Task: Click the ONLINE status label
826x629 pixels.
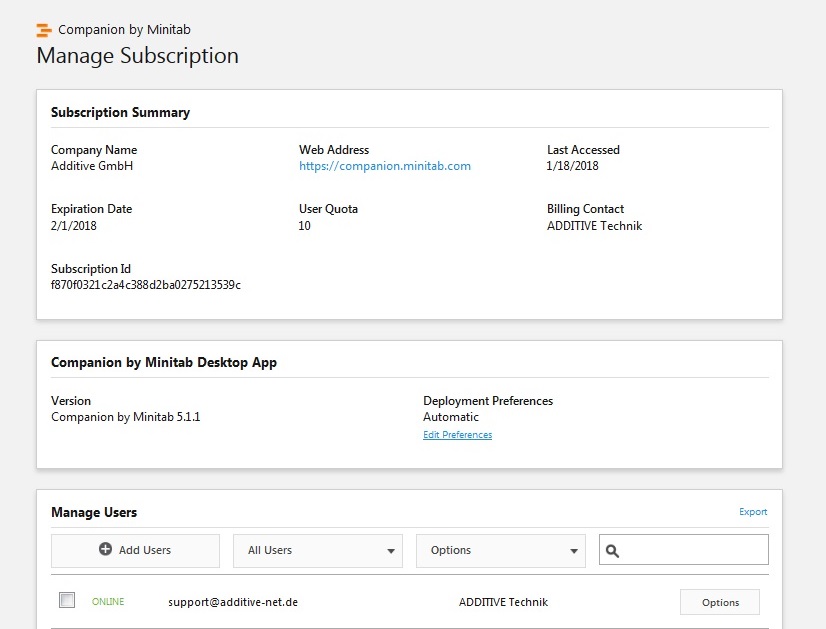Action: tap(108, 602)
